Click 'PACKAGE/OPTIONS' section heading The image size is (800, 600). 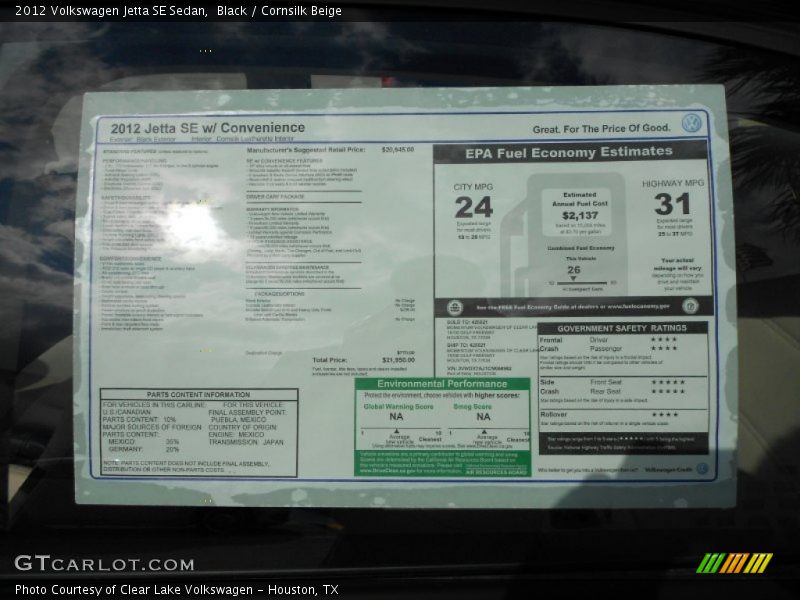pos(279,294)
